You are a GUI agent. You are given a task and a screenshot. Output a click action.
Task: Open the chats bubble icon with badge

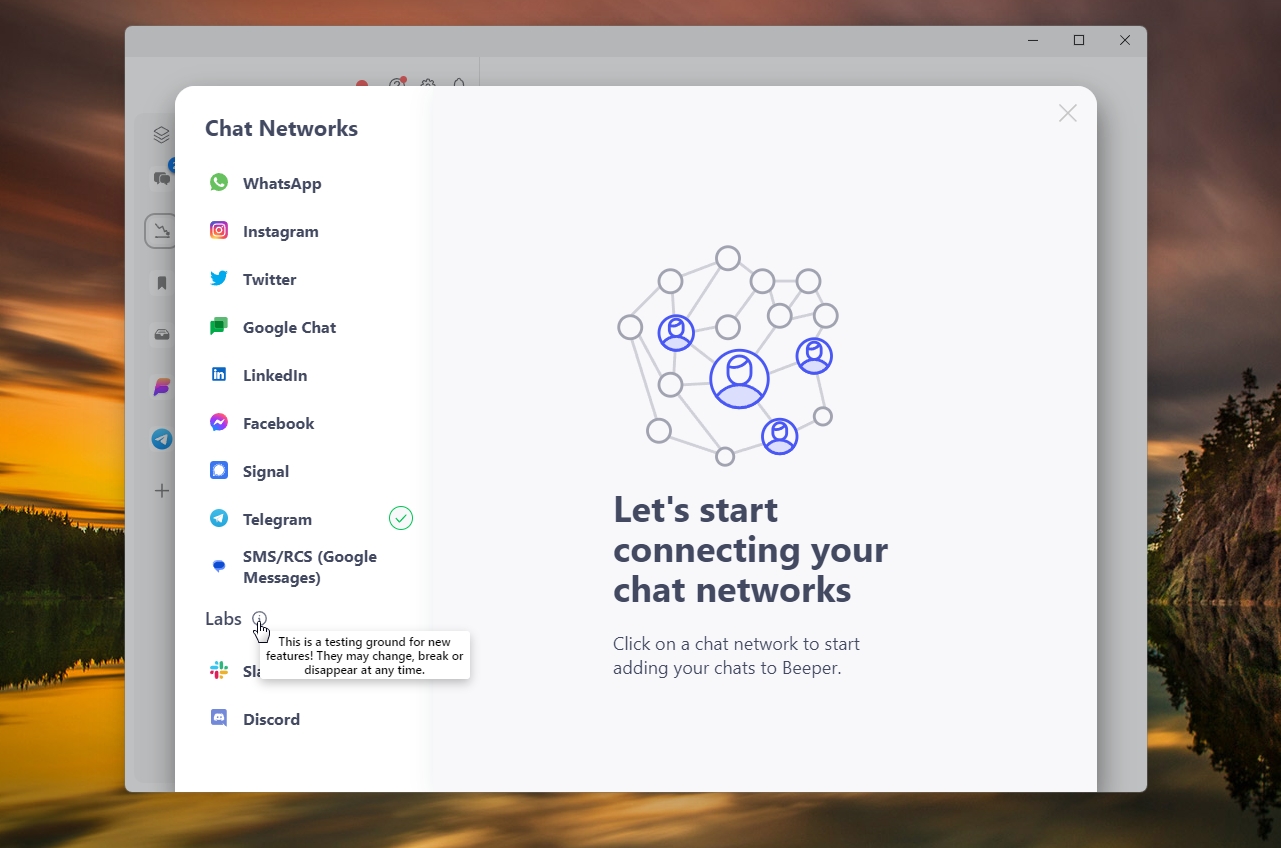(x=162, y=178)
